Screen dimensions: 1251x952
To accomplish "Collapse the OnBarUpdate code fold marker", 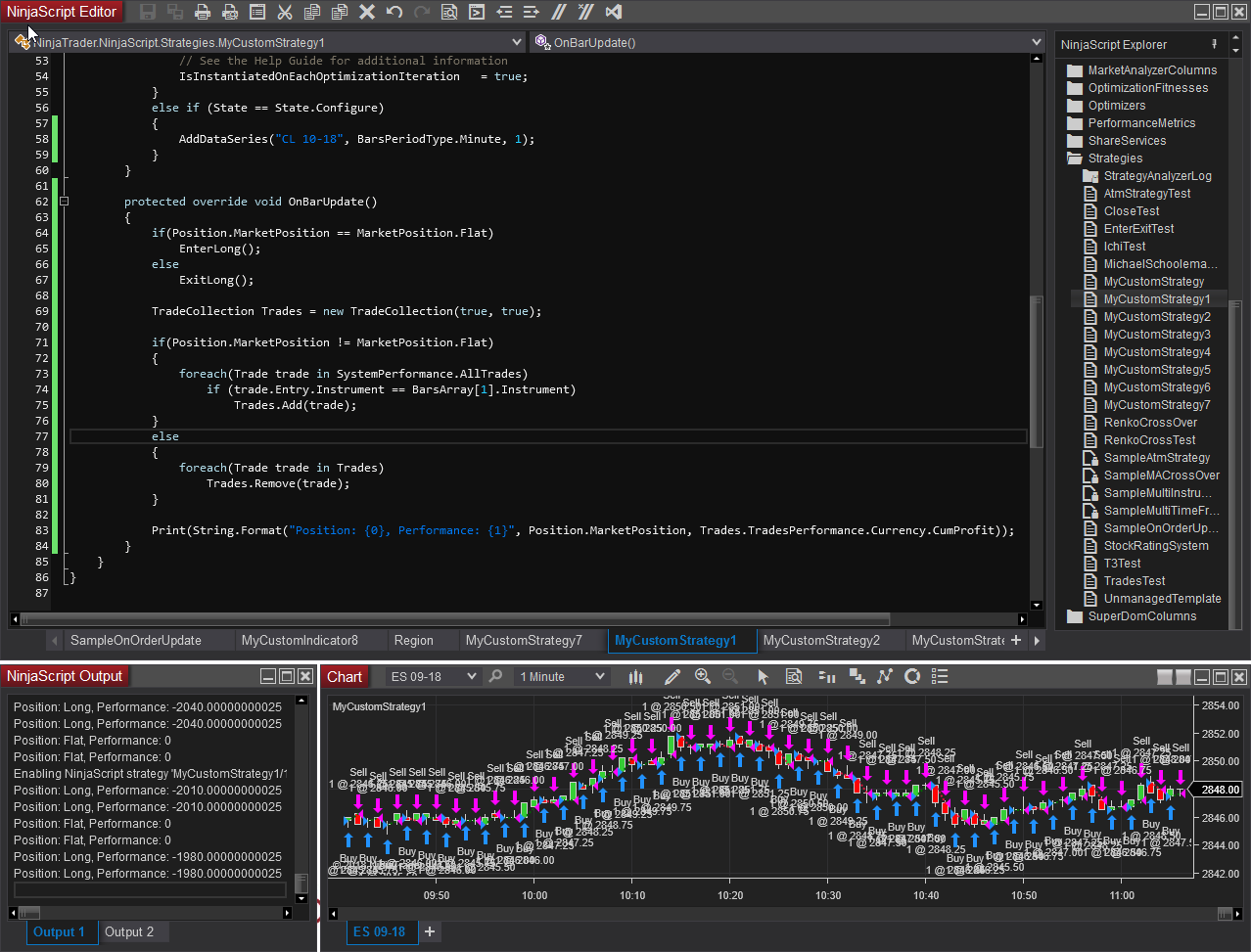I will click(x=65, y=202).
